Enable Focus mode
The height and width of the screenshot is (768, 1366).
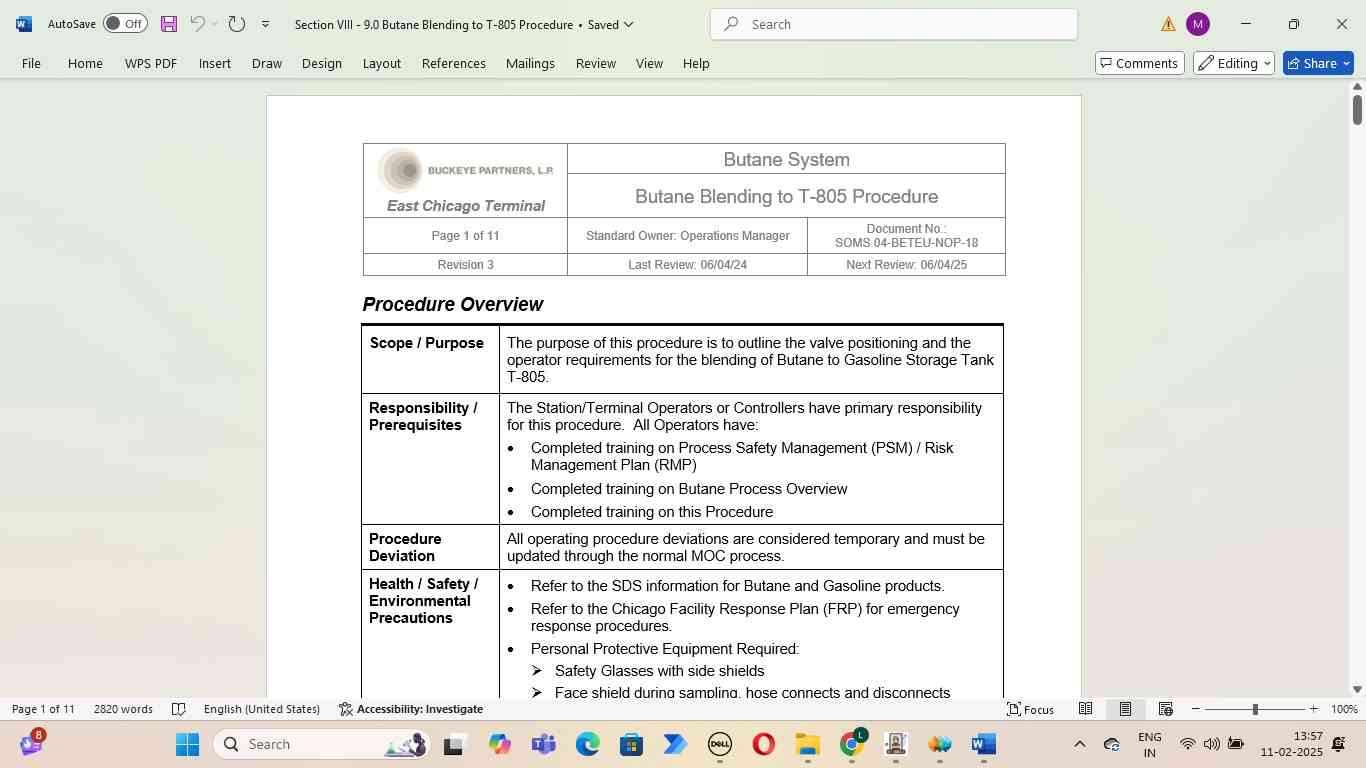[x=1030, y=709]
